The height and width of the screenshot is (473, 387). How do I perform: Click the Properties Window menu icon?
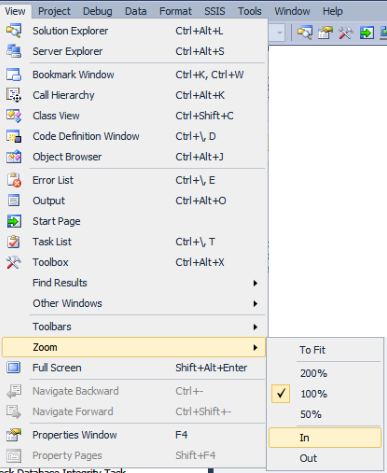click(x=14, y=435)
